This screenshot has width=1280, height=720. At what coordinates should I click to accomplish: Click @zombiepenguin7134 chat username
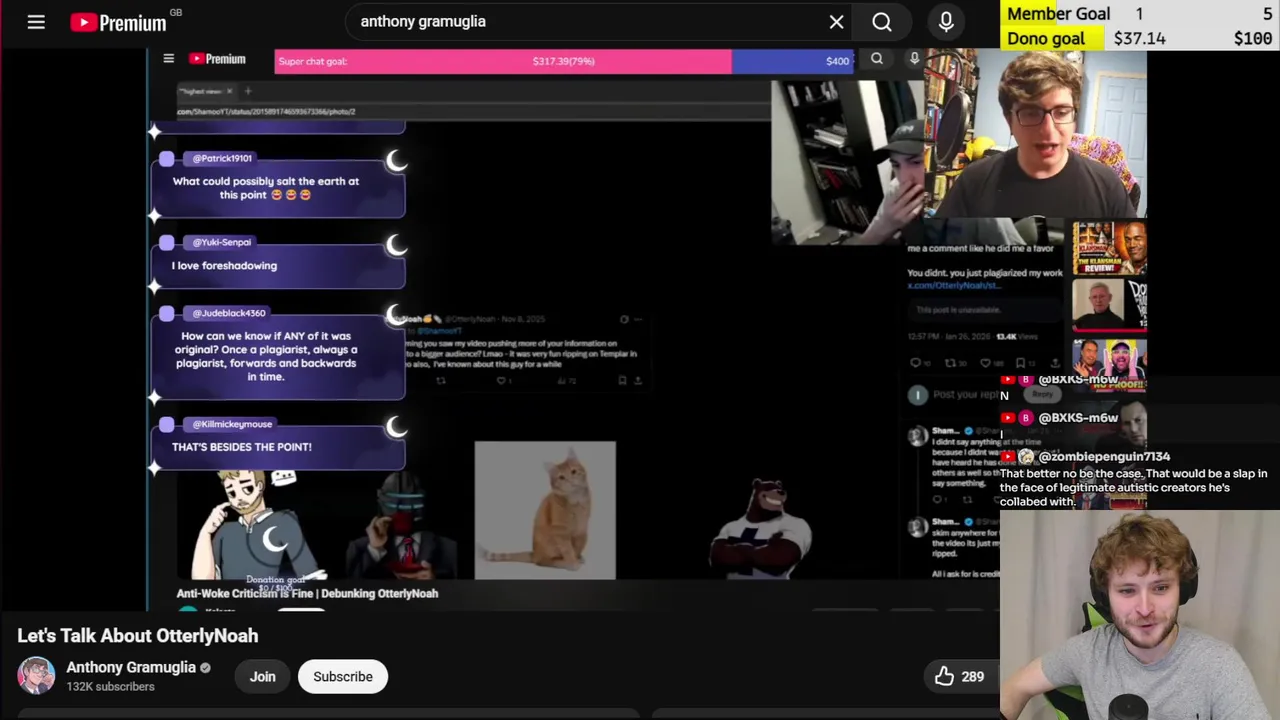click(1104, 456)
